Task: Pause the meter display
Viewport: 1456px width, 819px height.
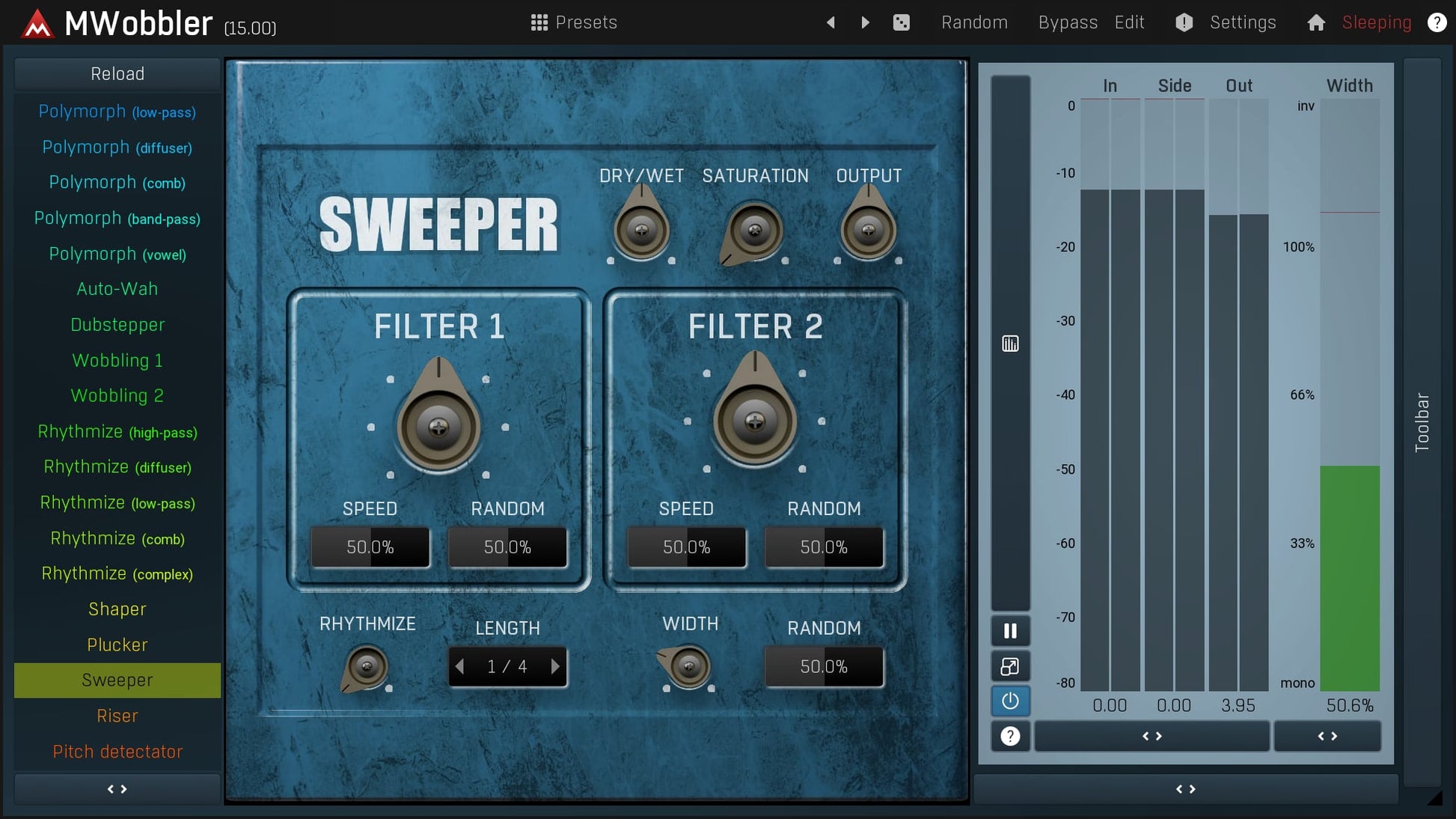Action: click(1010, 631)
